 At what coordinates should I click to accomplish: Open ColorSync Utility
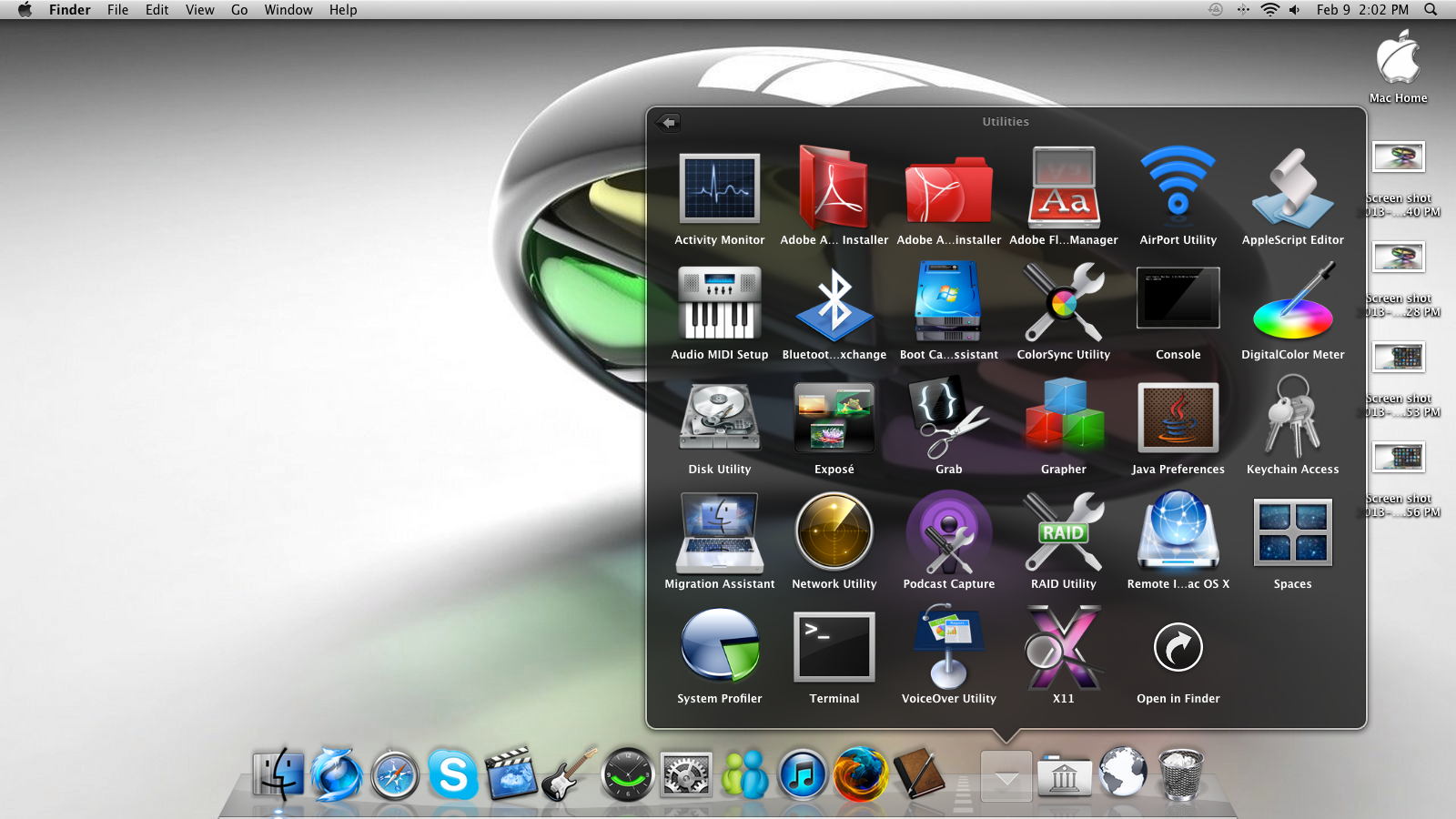coord(1064,302)
